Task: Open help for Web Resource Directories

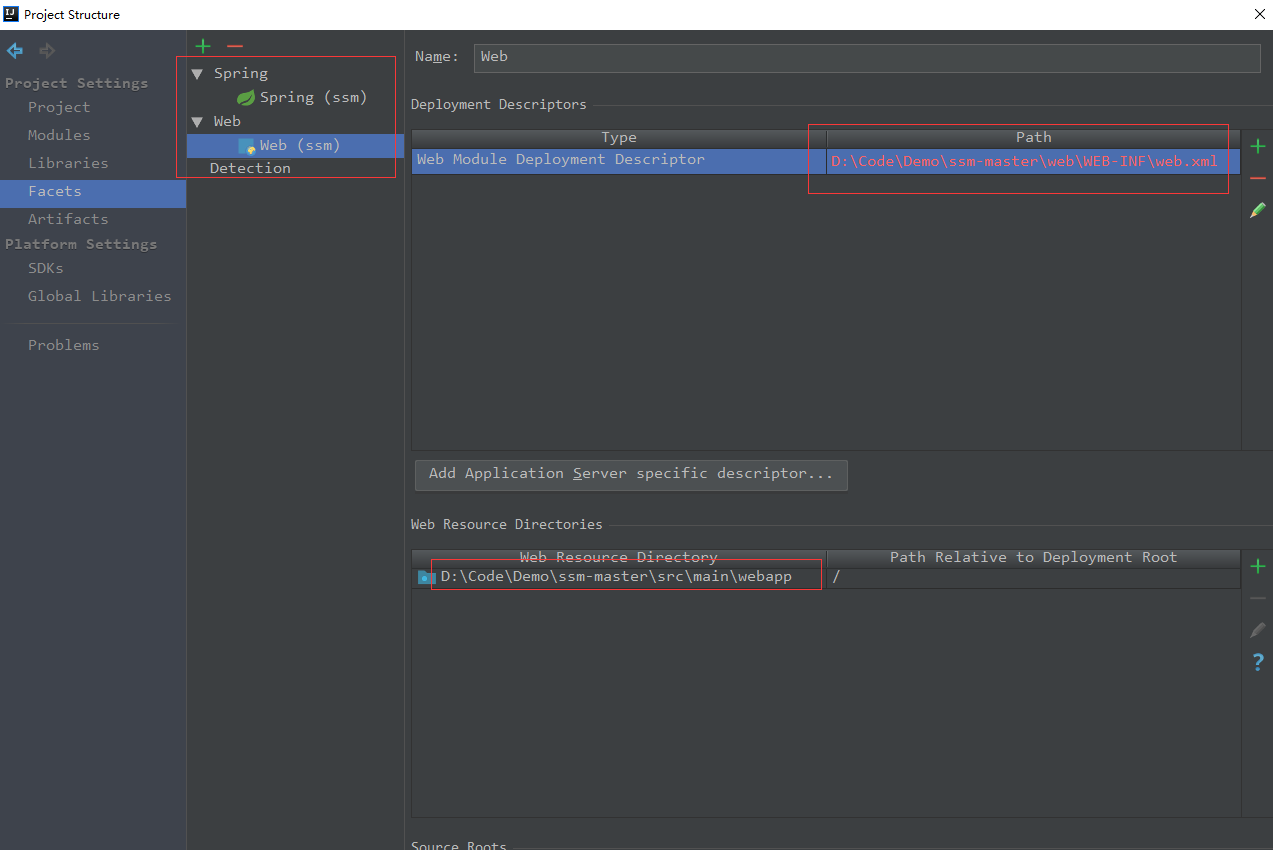Action: (1258, 662)
